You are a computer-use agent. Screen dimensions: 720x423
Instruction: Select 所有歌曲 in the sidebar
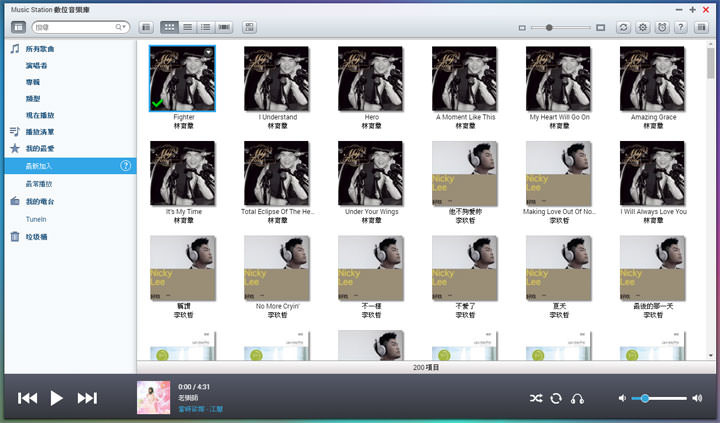click(40, 48)
